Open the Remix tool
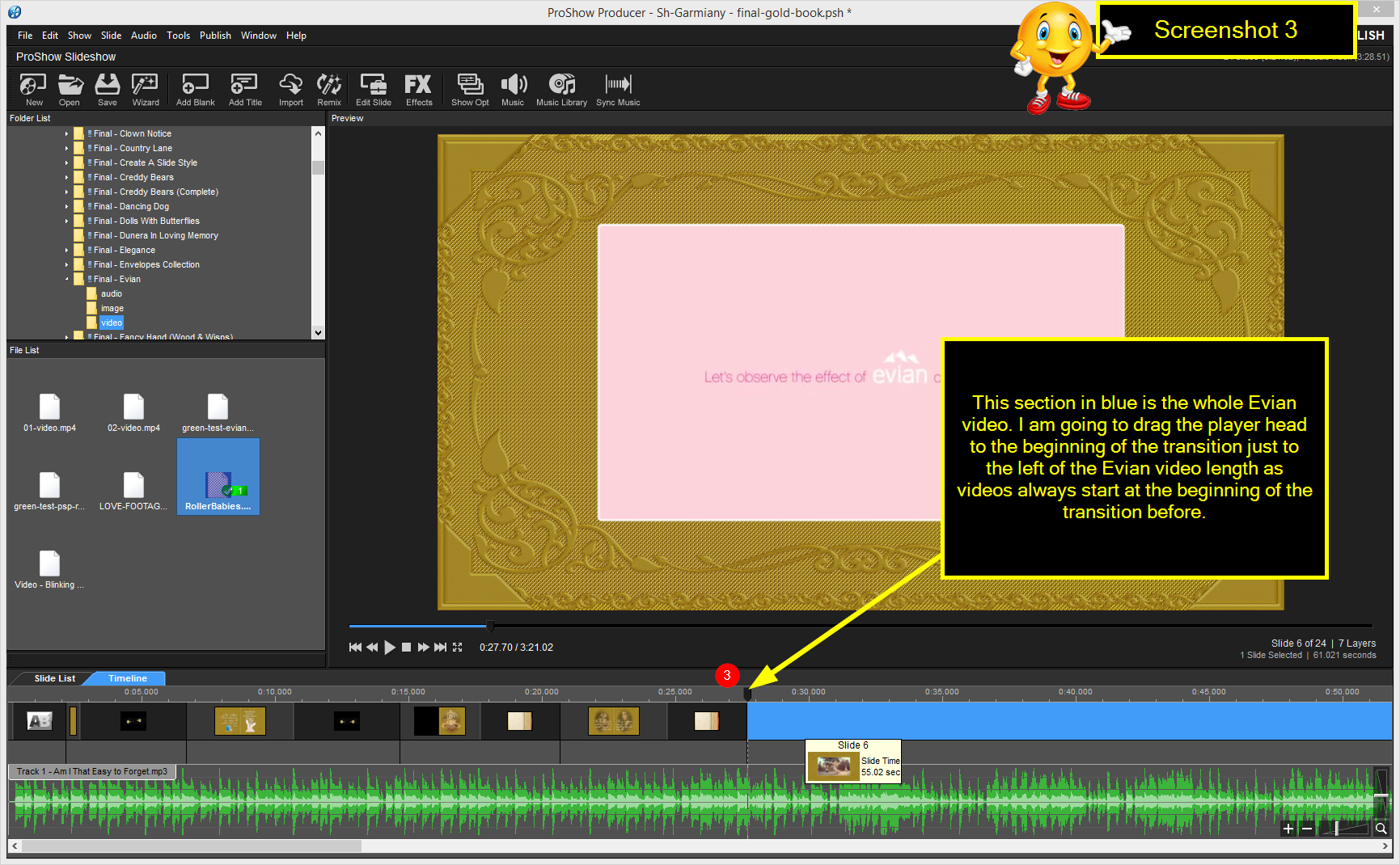This screenshot has height=865, width=1400. [329, 90]
